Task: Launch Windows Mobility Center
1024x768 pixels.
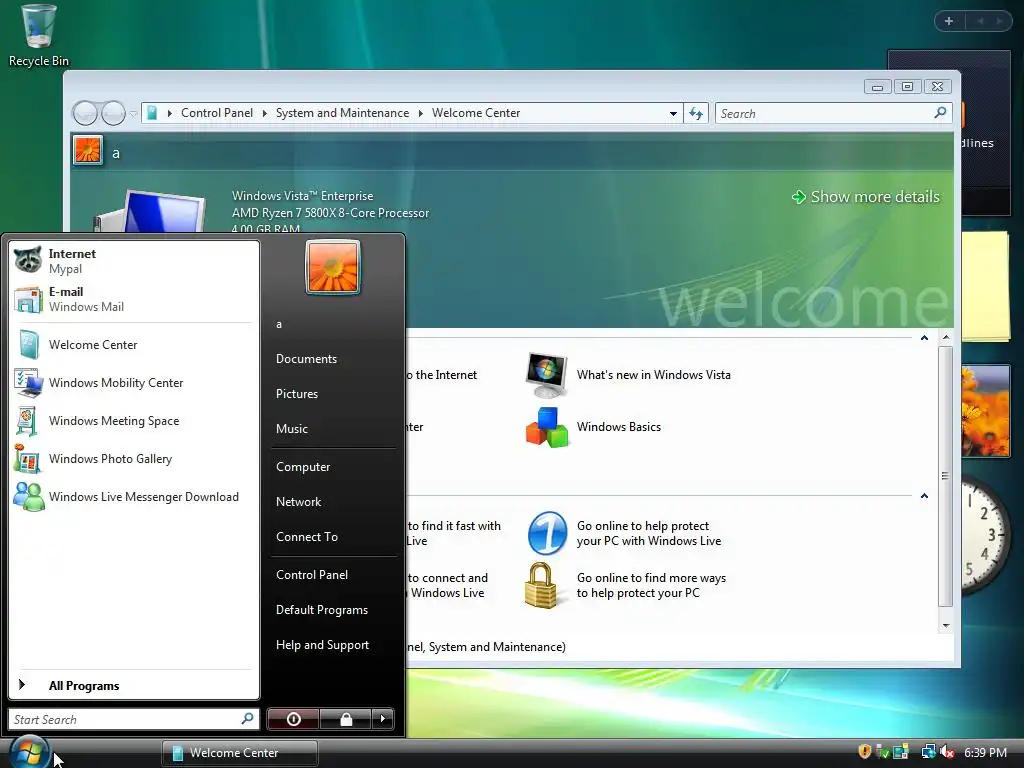Action: [x=133, y=383]
